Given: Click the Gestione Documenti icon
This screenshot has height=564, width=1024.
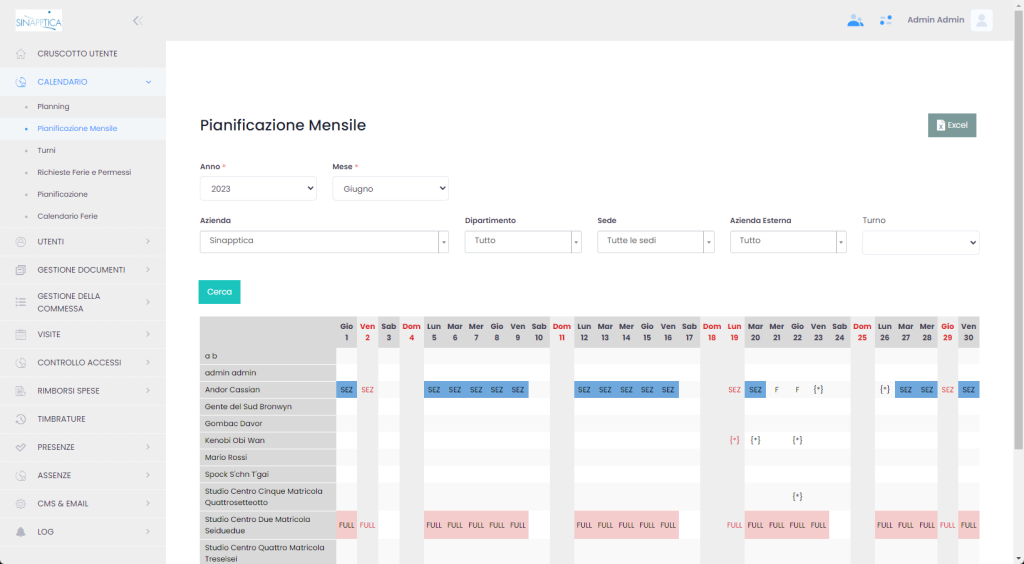Looking at the screenshot, I should [x=21, y=270].
